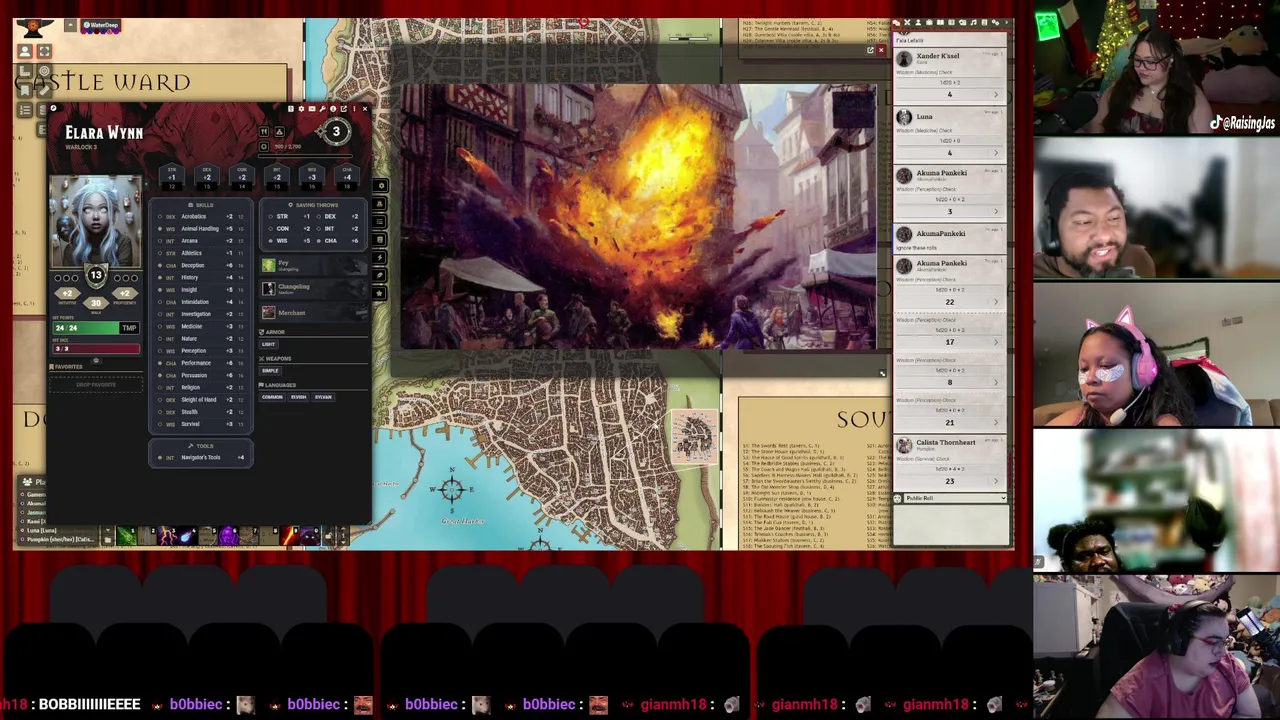Expand Luna's Medicine check roll chevron
The height and width of the screenshot is (720, 1280).
(995, 152)
